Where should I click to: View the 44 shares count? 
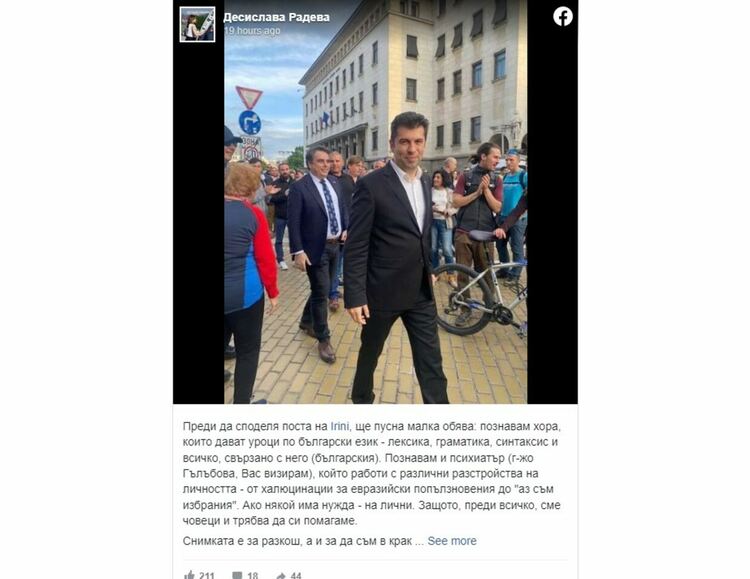tap(296, 575)
